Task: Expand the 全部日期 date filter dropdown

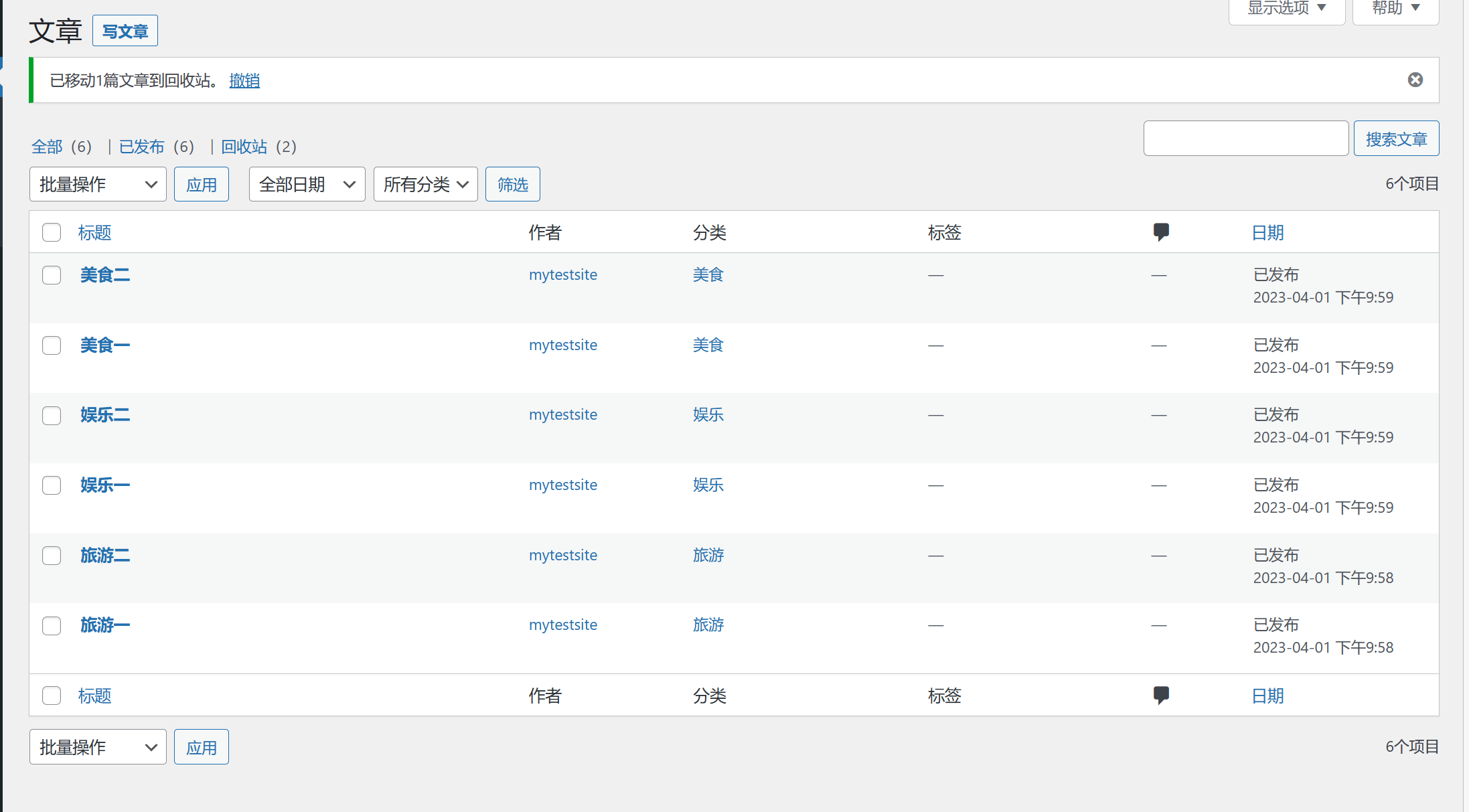Action: (307, 184)
